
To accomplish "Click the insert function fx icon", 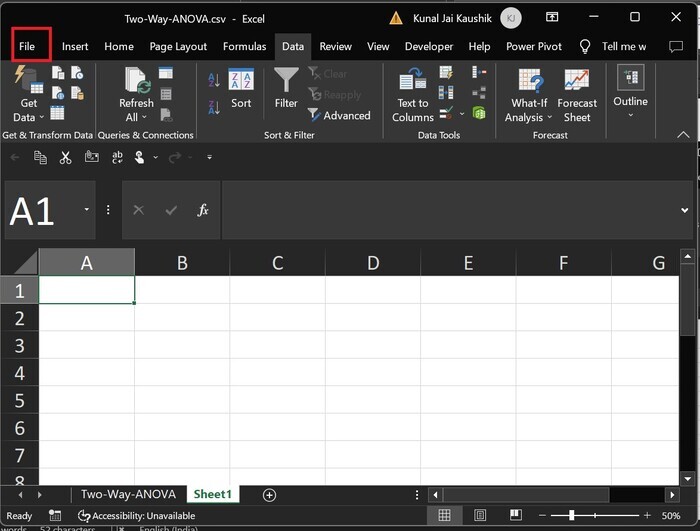I will pyautogui.click(x=202, y=210).
